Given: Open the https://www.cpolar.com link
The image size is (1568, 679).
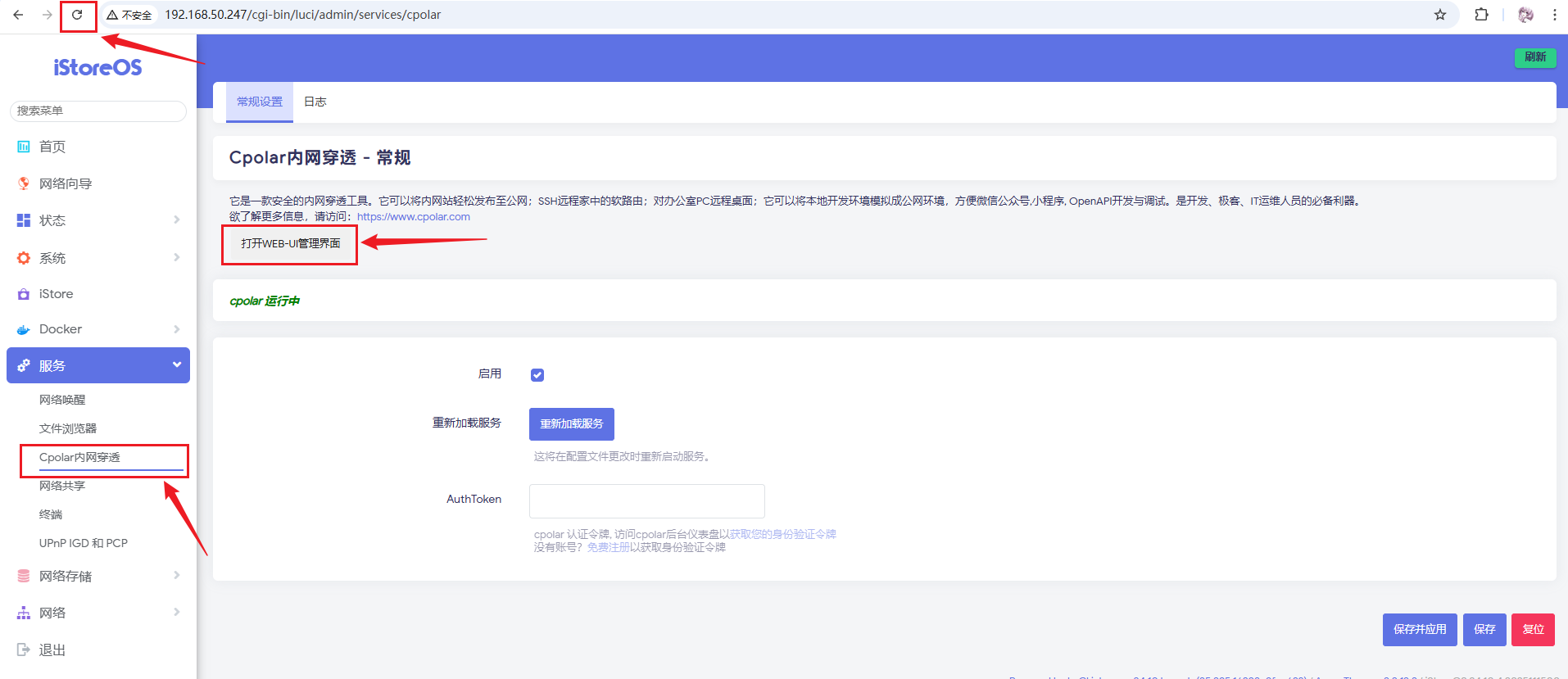Looking at the screenshot, I should coord(414,217).
